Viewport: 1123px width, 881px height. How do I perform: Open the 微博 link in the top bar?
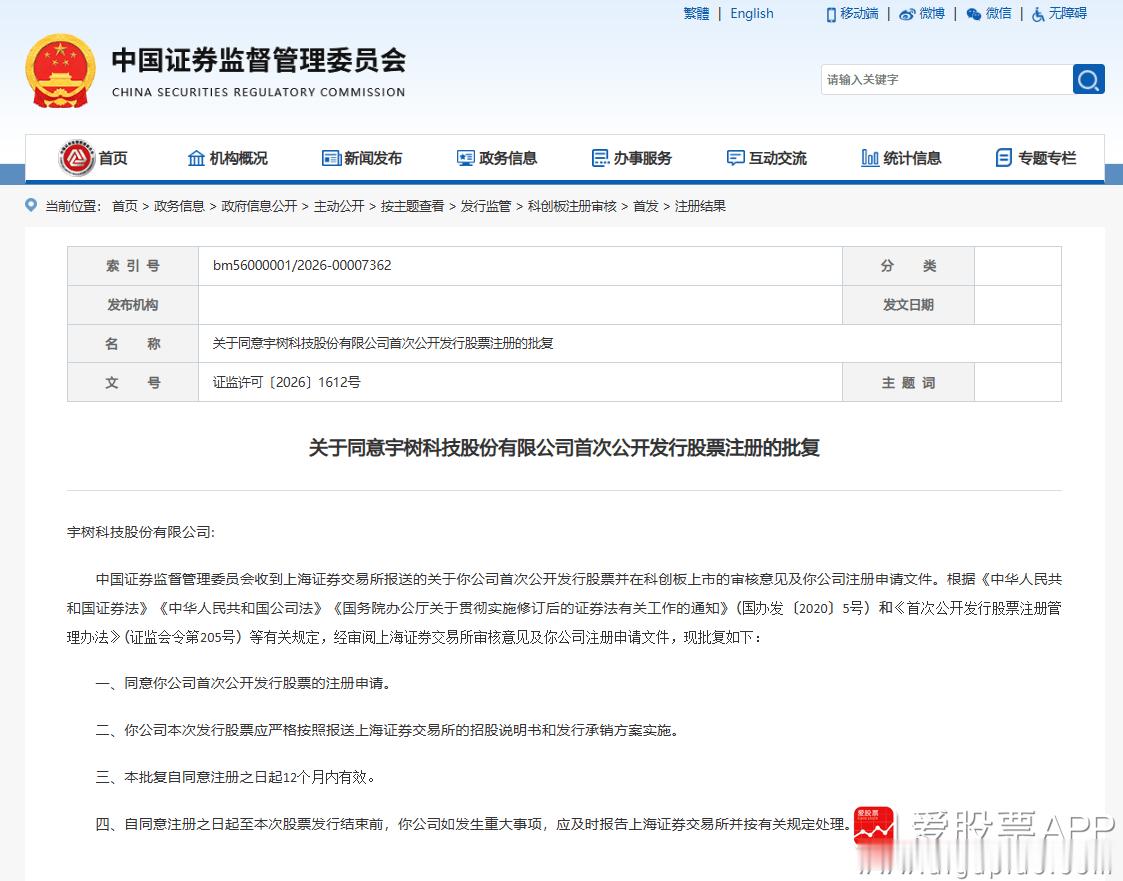point(932,14)
